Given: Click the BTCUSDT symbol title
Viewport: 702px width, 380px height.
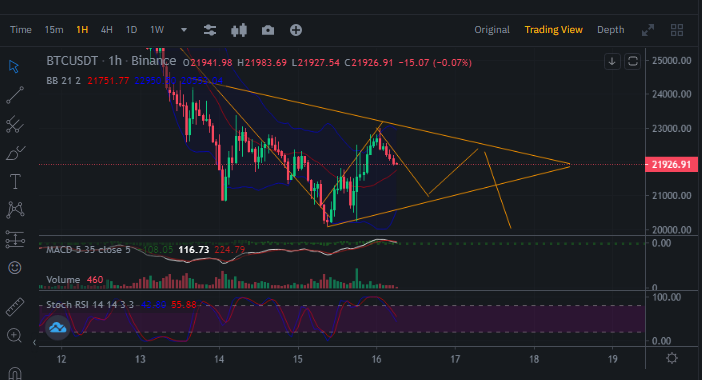Looking at the screenshot, I should 72,61.
